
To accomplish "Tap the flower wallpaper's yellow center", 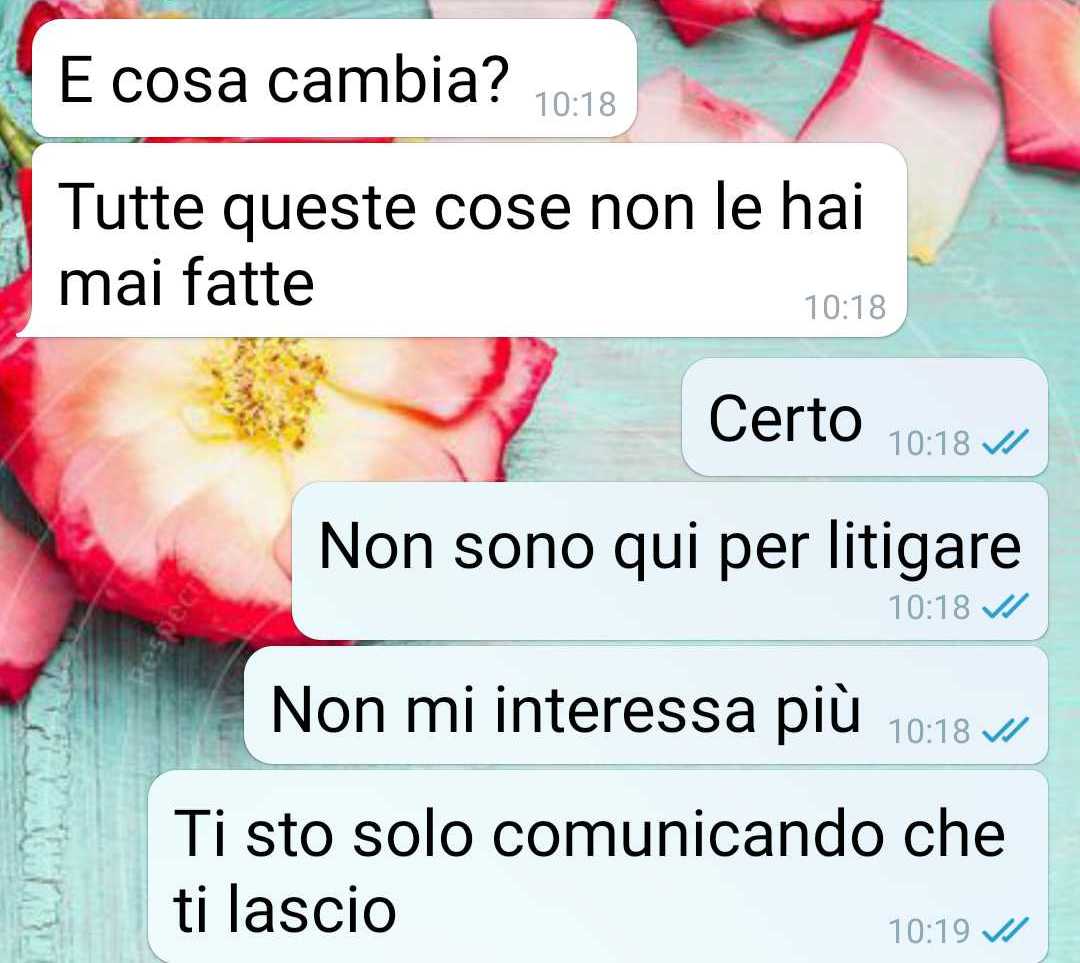I will [265, 393].
